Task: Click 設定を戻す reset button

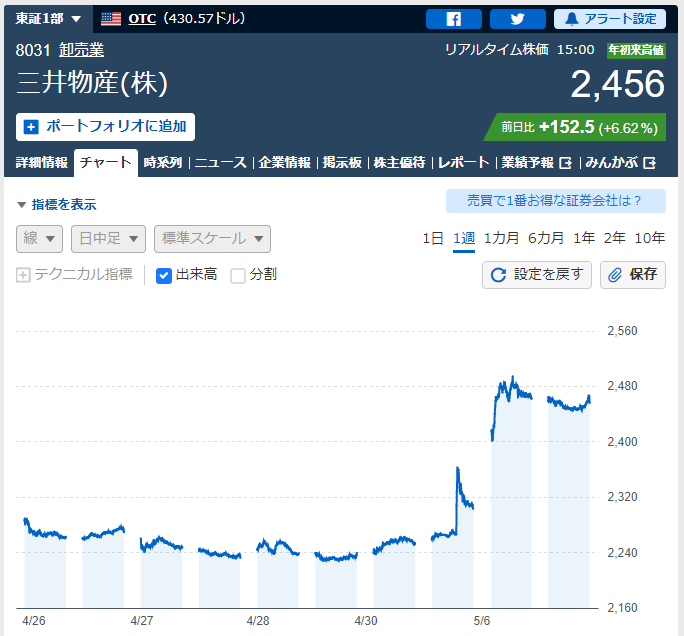Action: coord(537,275)
